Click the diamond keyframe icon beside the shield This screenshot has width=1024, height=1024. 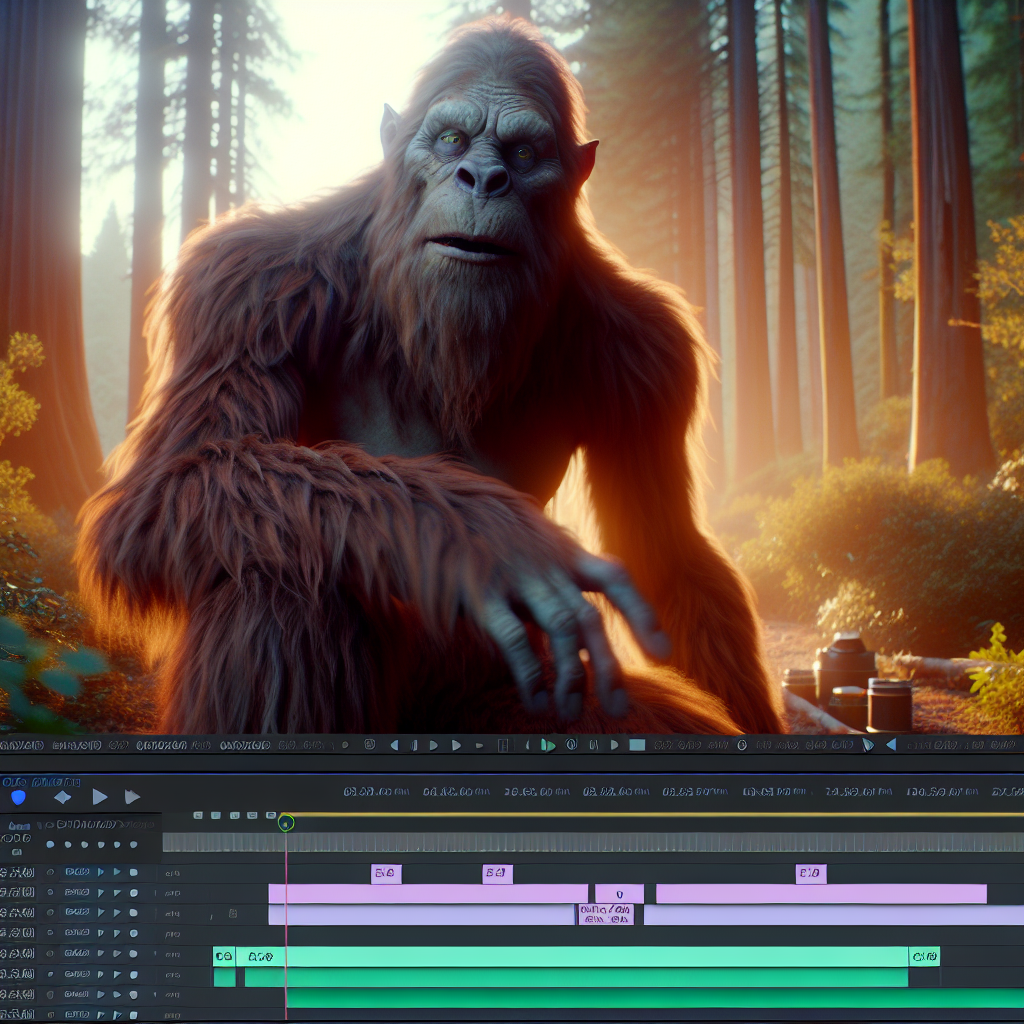click(62, 797)
